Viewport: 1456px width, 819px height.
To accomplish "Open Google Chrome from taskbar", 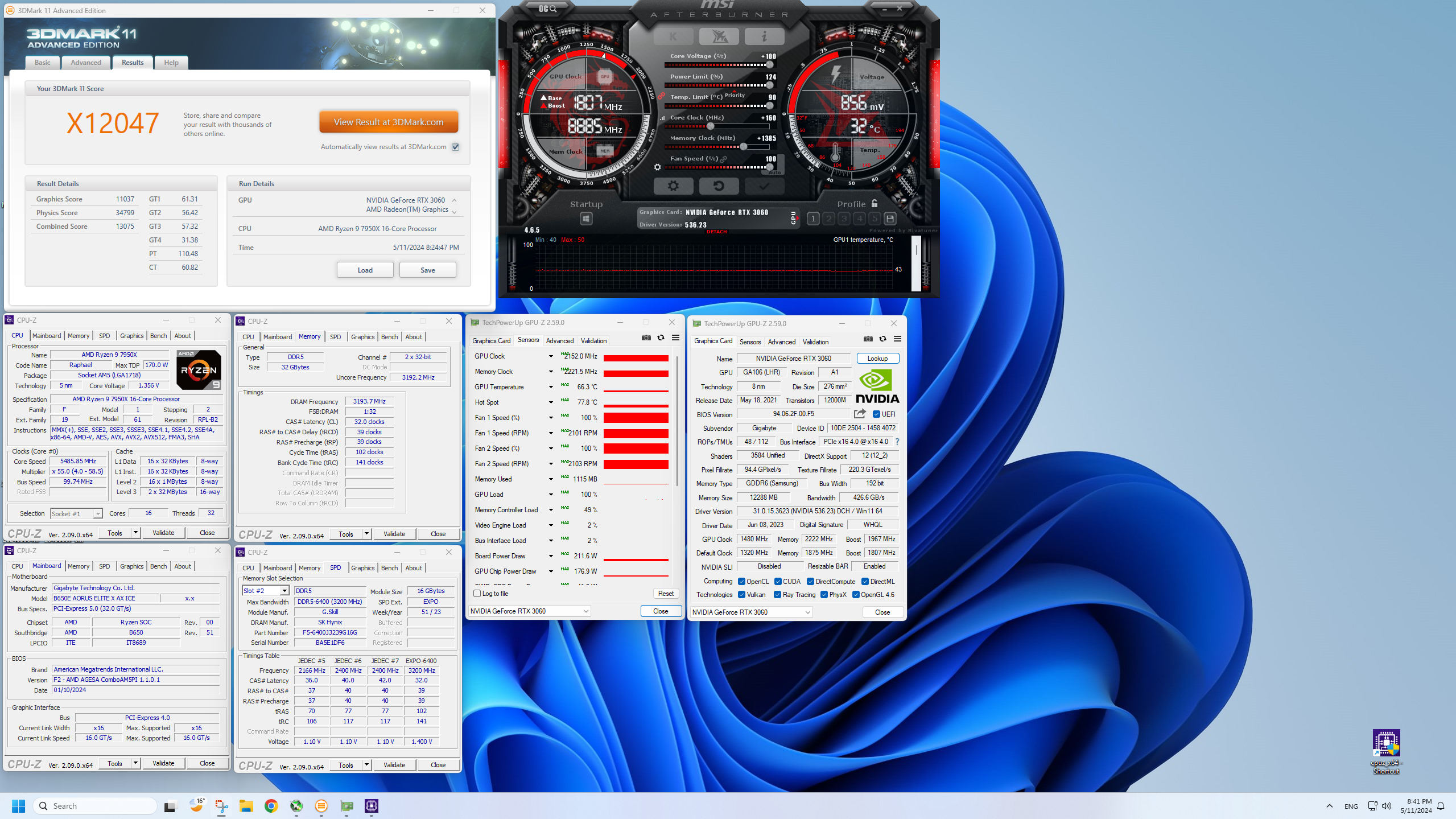I will (x=271, y=806).
